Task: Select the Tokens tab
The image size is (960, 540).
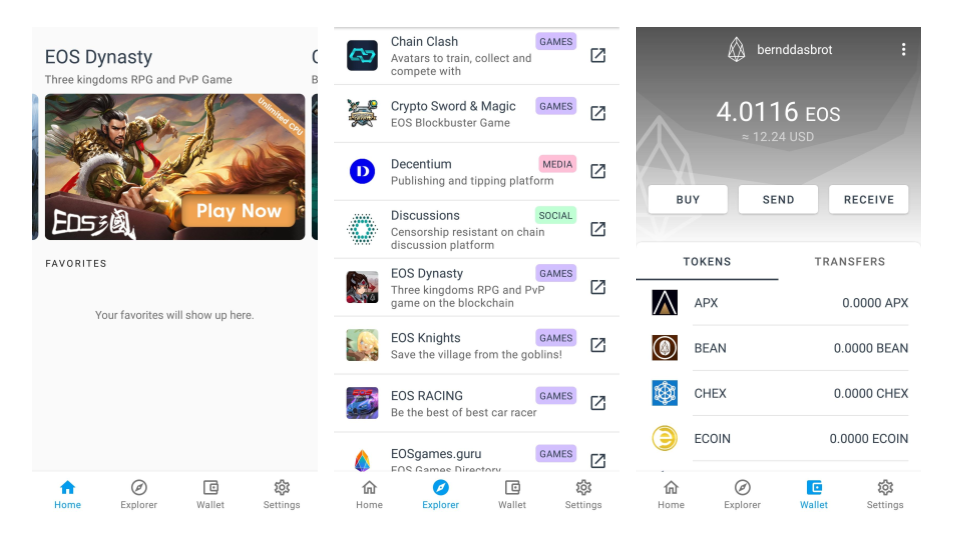Action: [707, 262]
